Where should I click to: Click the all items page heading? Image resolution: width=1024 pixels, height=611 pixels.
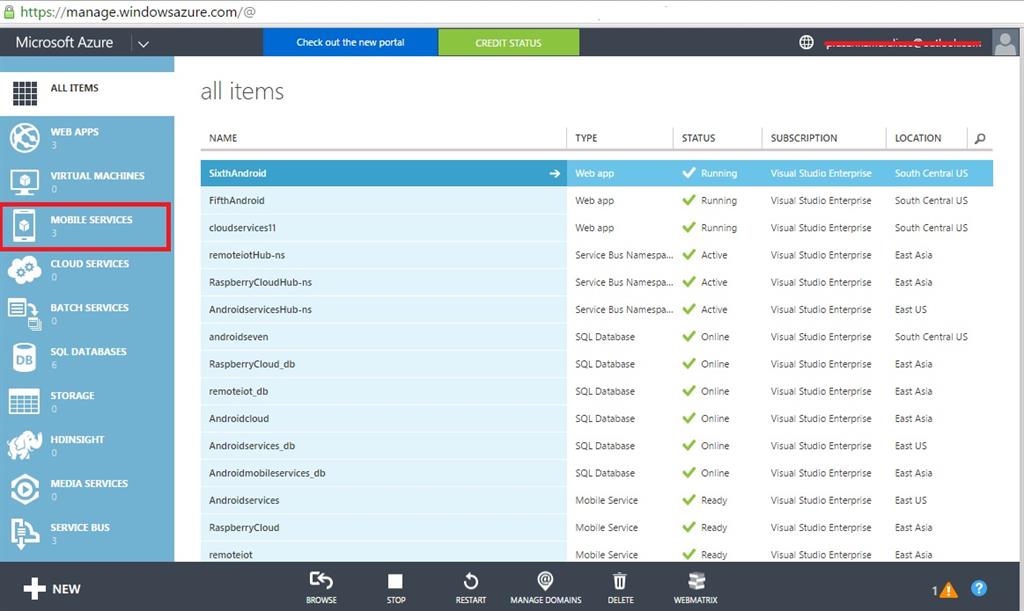pos(242,91)
